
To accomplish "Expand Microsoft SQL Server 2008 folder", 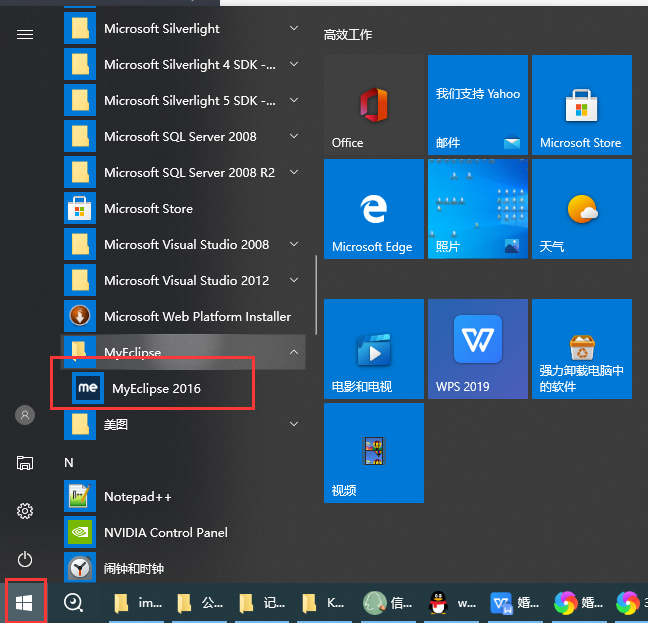I will coord(184,136).
